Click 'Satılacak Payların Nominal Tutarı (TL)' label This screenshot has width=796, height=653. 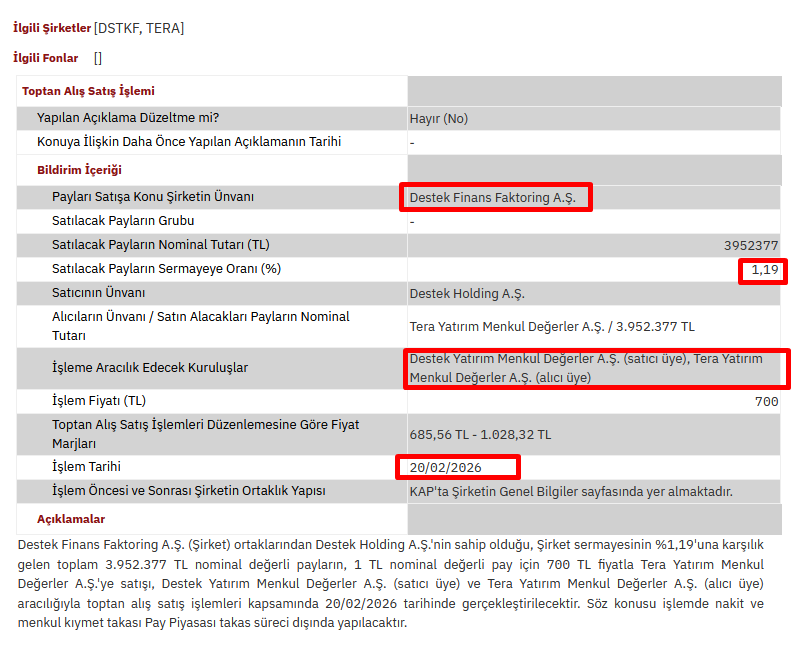coord(160,245)
